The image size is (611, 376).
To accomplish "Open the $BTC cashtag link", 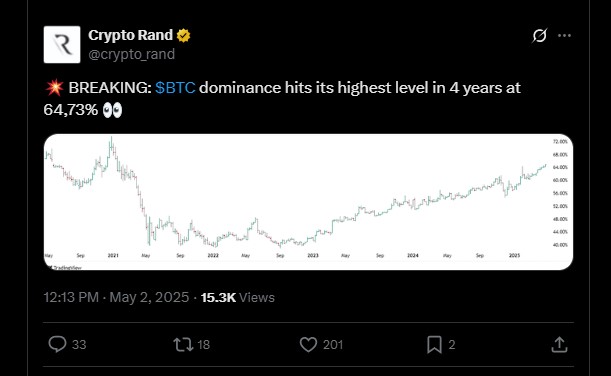I will (175, 88).
